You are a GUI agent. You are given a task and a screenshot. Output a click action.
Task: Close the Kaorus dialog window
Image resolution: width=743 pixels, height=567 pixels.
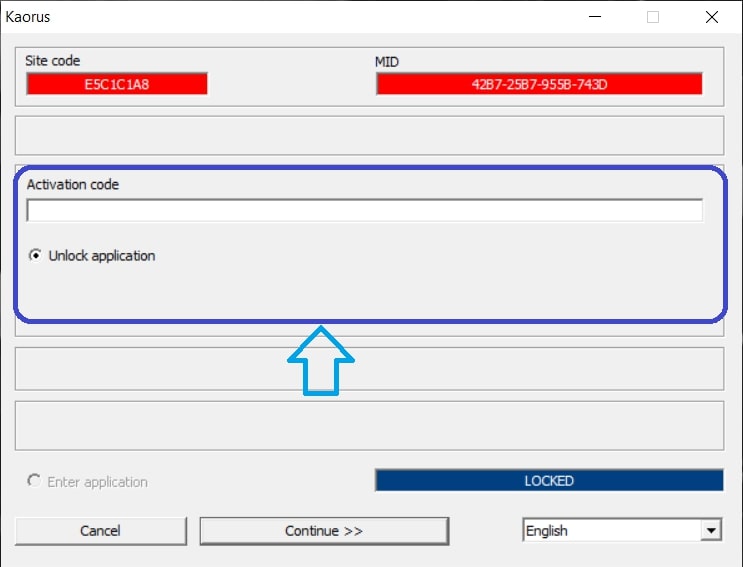[711, 16]
